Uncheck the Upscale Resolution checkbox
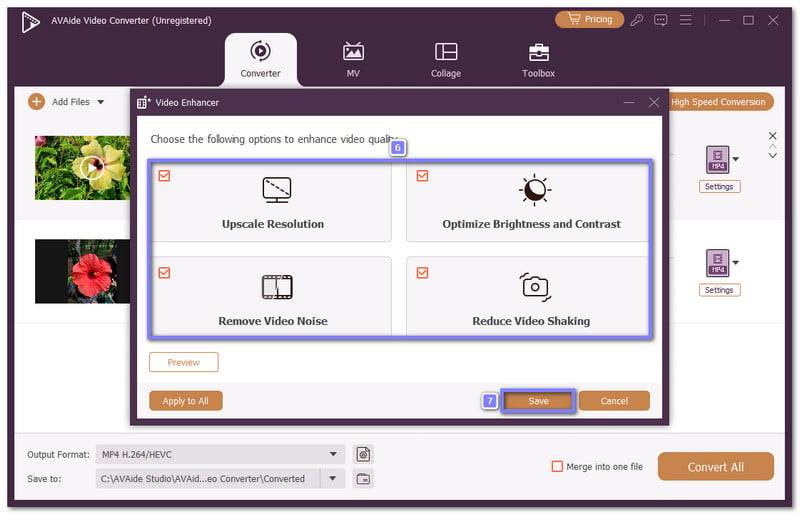This screenshot has height=515, width=800. (x=165, y=176)
